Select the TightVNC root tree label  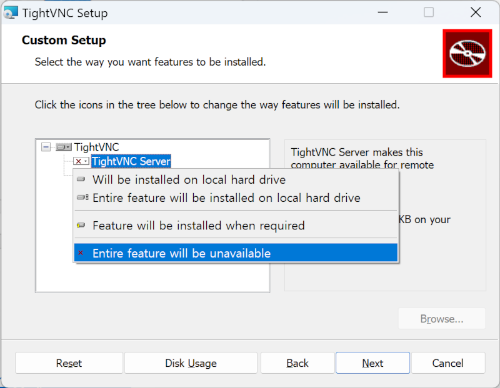pyautogui.click(x=96, y=147)
